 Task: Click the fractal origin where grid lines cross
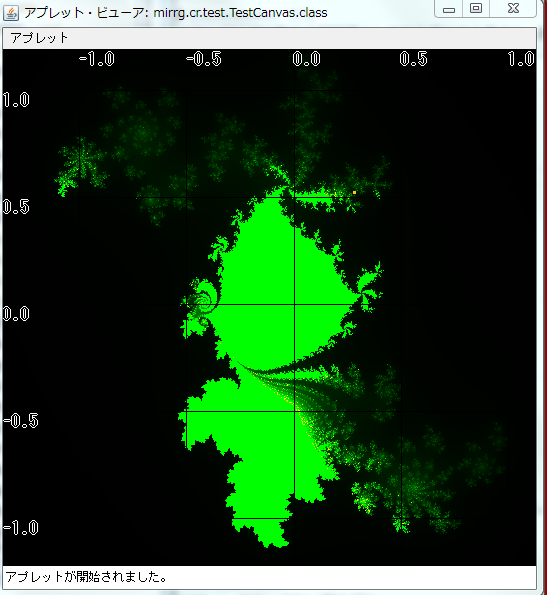(295, 304)
